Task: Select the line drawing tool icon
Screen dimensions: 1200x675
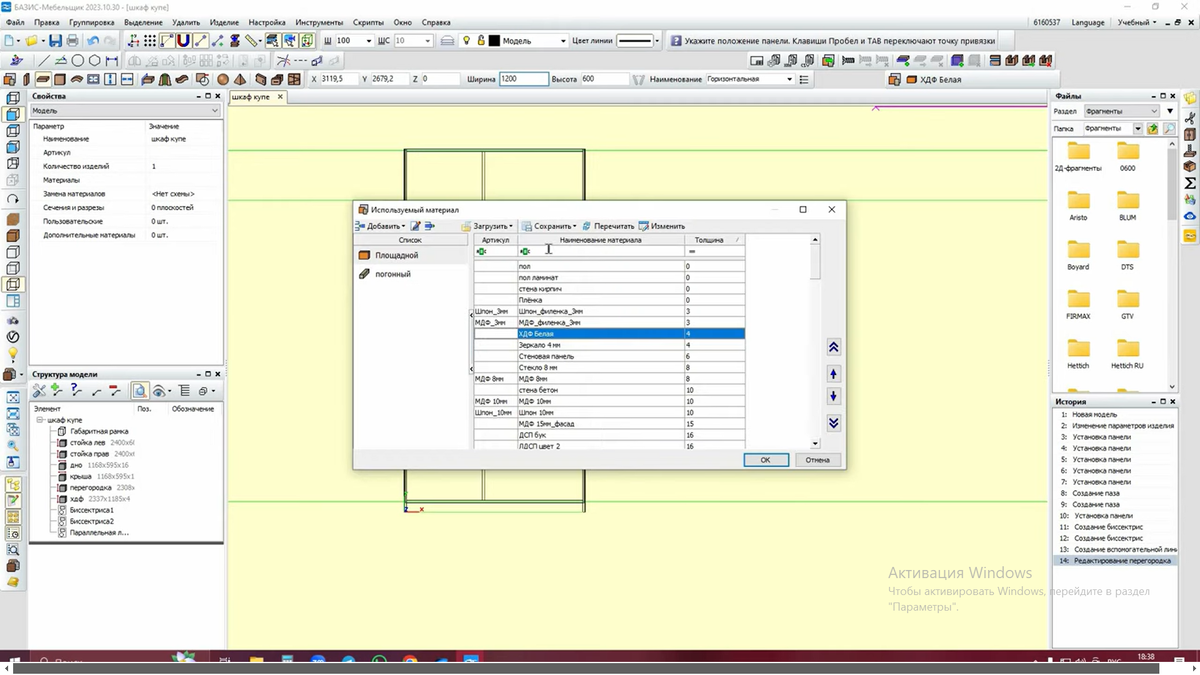Action: click(44, 61)
